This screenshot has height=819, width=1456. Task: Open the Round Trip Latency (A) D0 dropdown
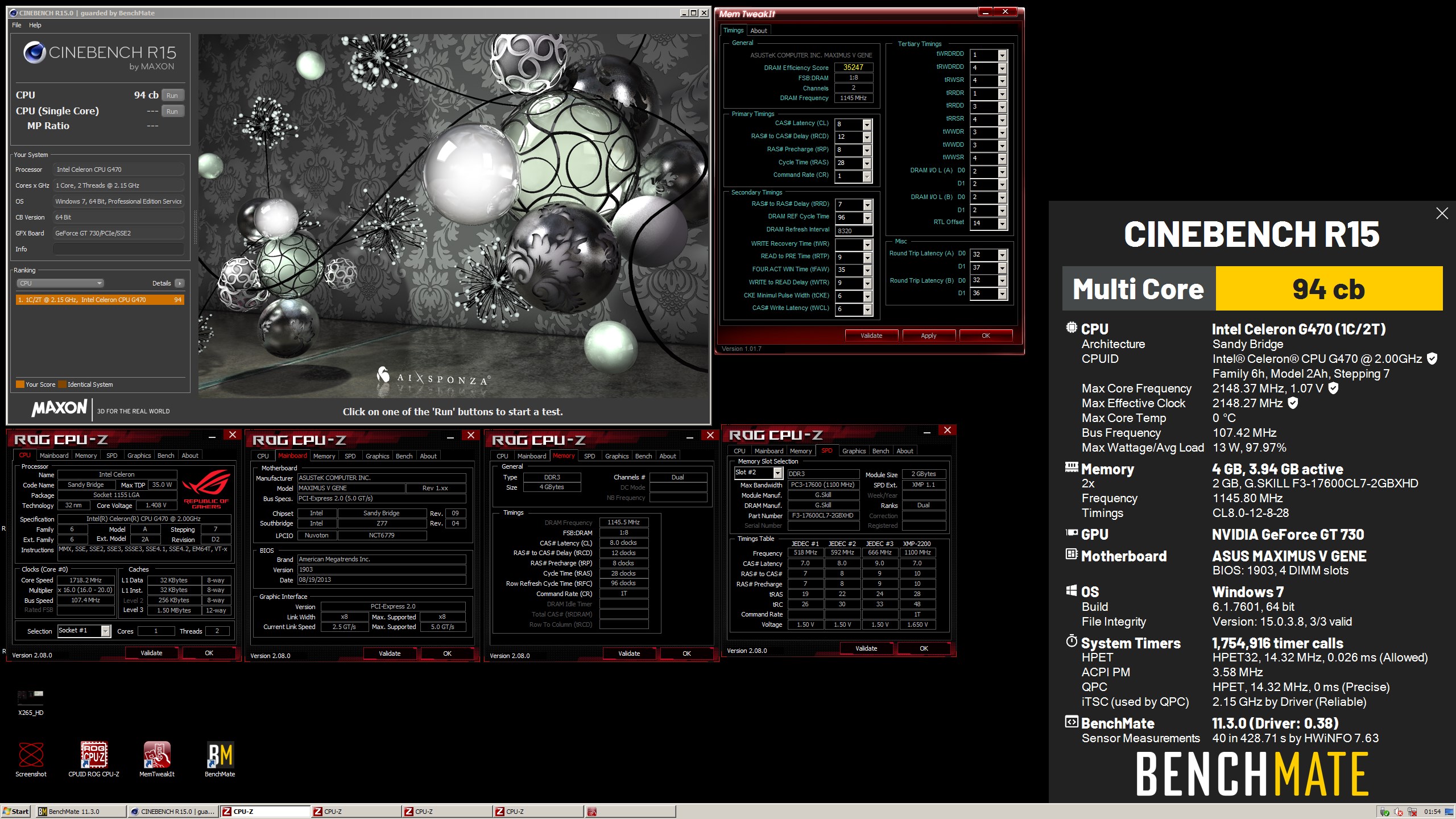[x=1002, y=255]
